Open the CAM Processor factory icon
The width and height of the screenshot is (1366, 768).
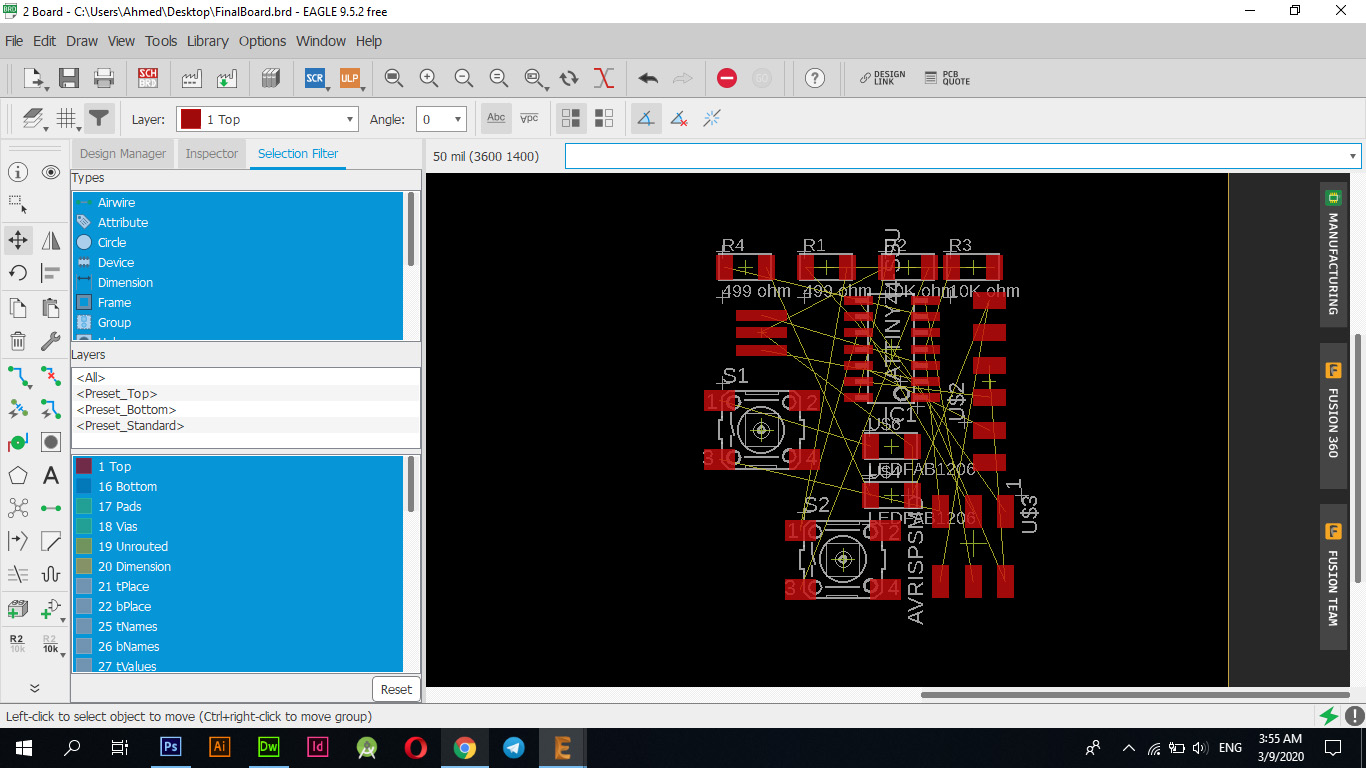tap(192, 78)
